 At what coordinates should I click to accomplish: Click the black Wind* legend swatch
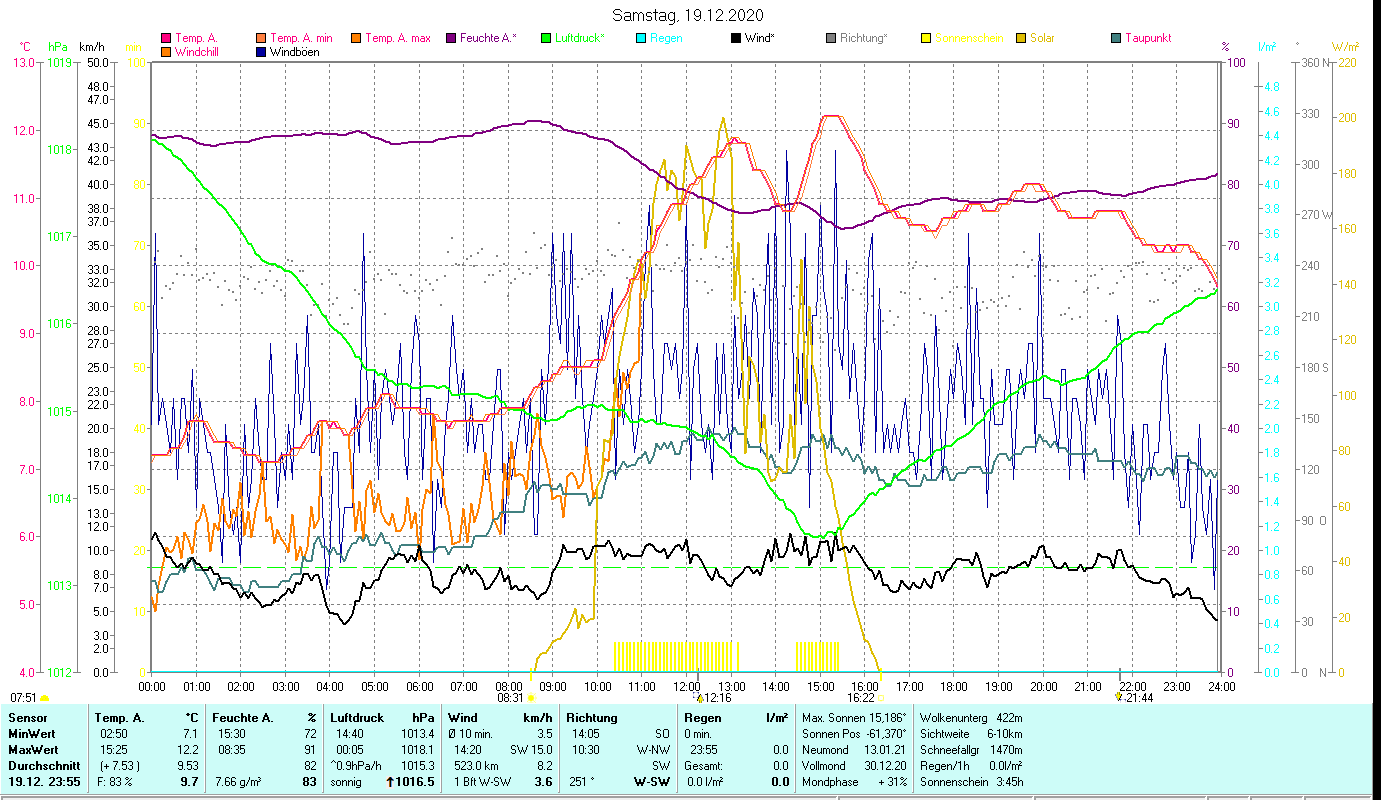point(735,39)
